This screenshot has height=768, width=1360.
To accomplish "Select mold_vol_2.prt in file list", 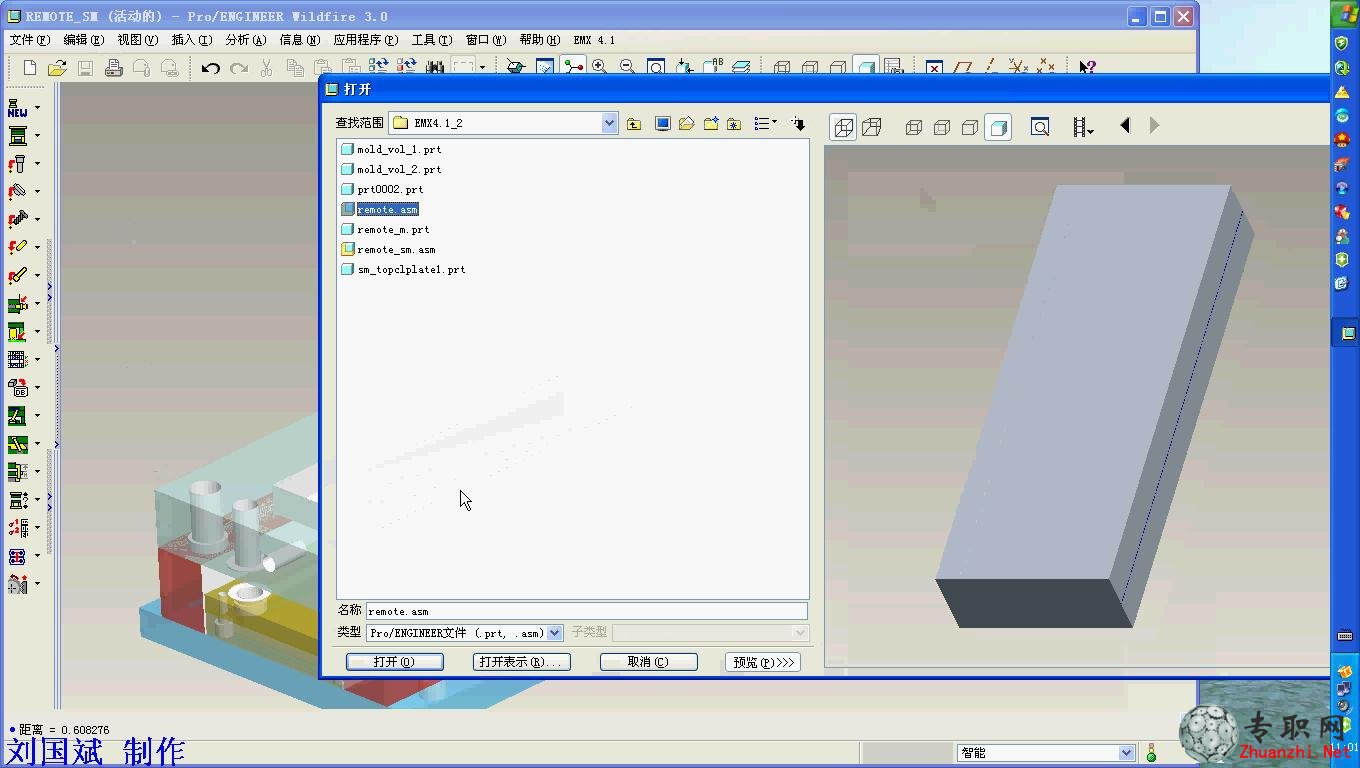I will (391, 169).
